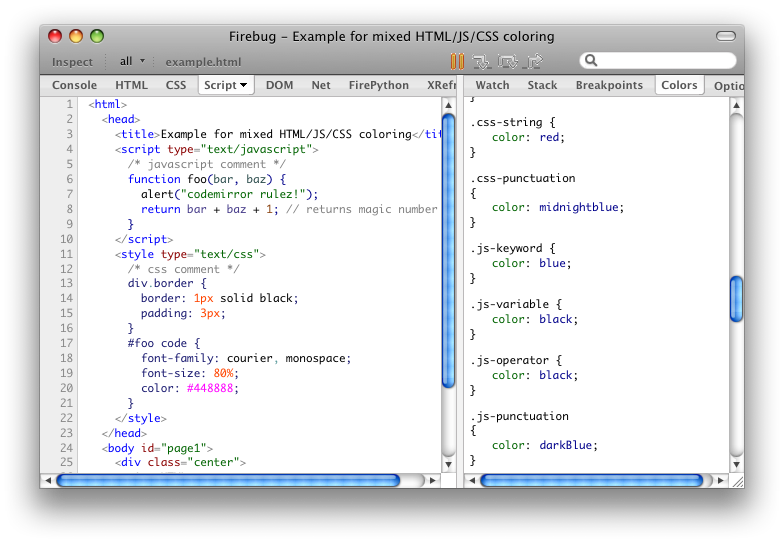This screenshot has width=784, height=543.
Task: Click the Colors pane scroll down arrow
Action: 736,464
